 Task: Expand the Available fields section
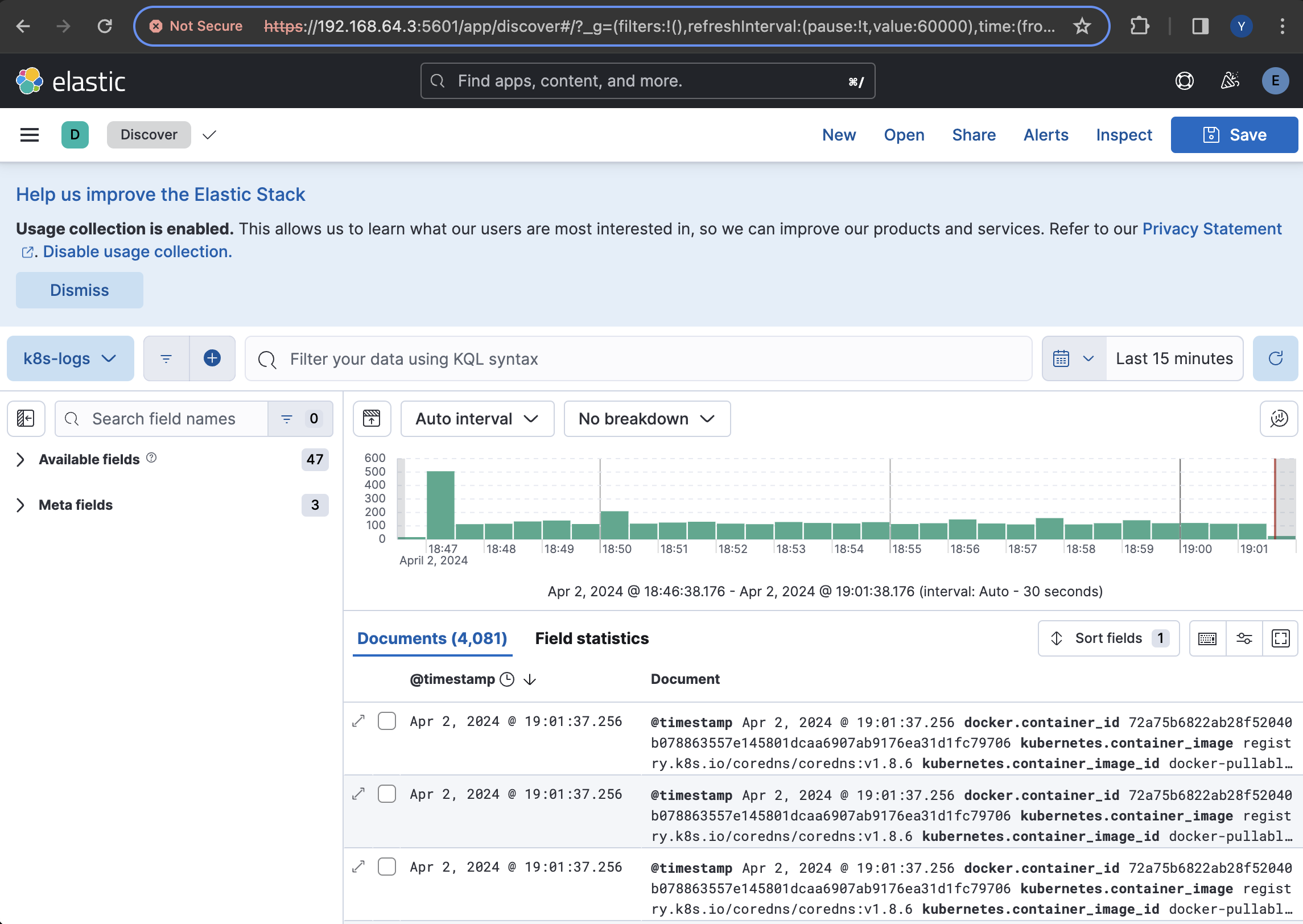coord(20,460)
